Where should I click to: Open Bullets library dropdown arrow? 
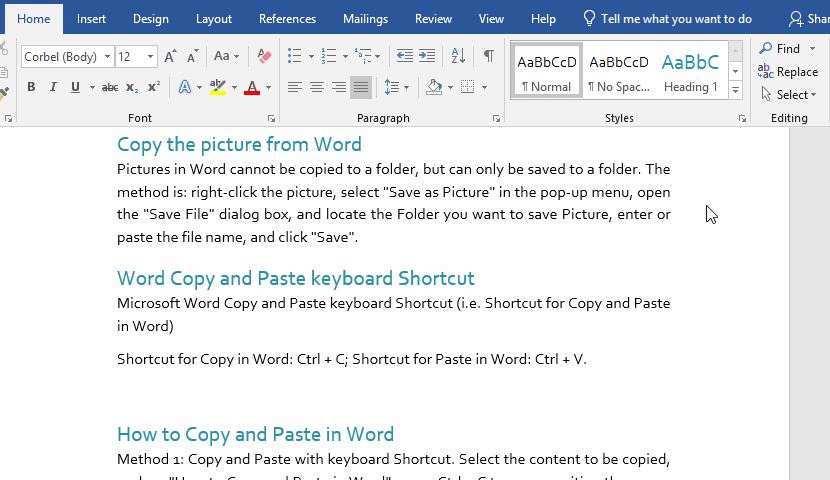(x=311, y=56)
